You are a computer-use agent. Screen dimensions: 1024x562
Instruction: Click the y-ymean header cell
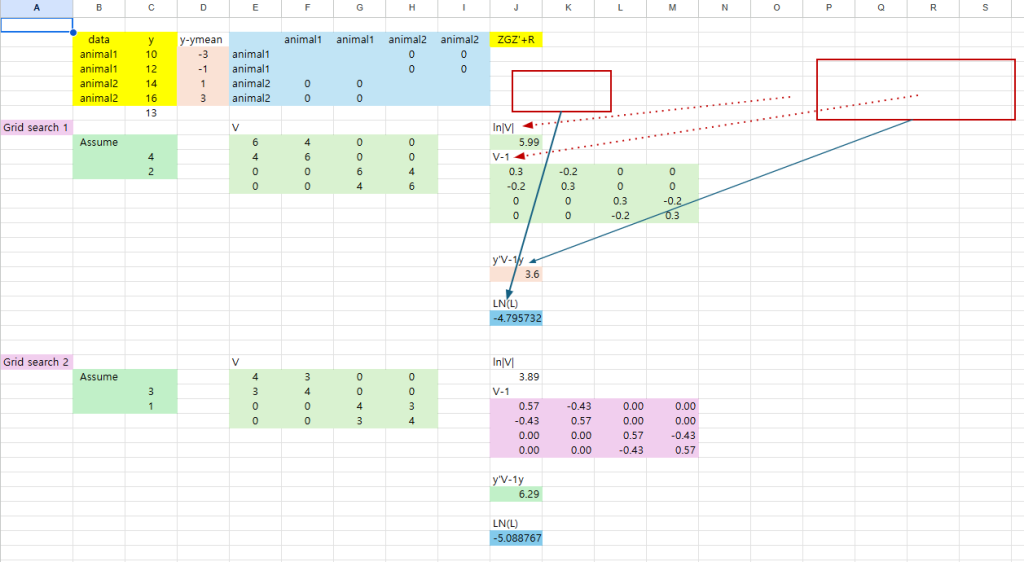[x=203, y=40]
